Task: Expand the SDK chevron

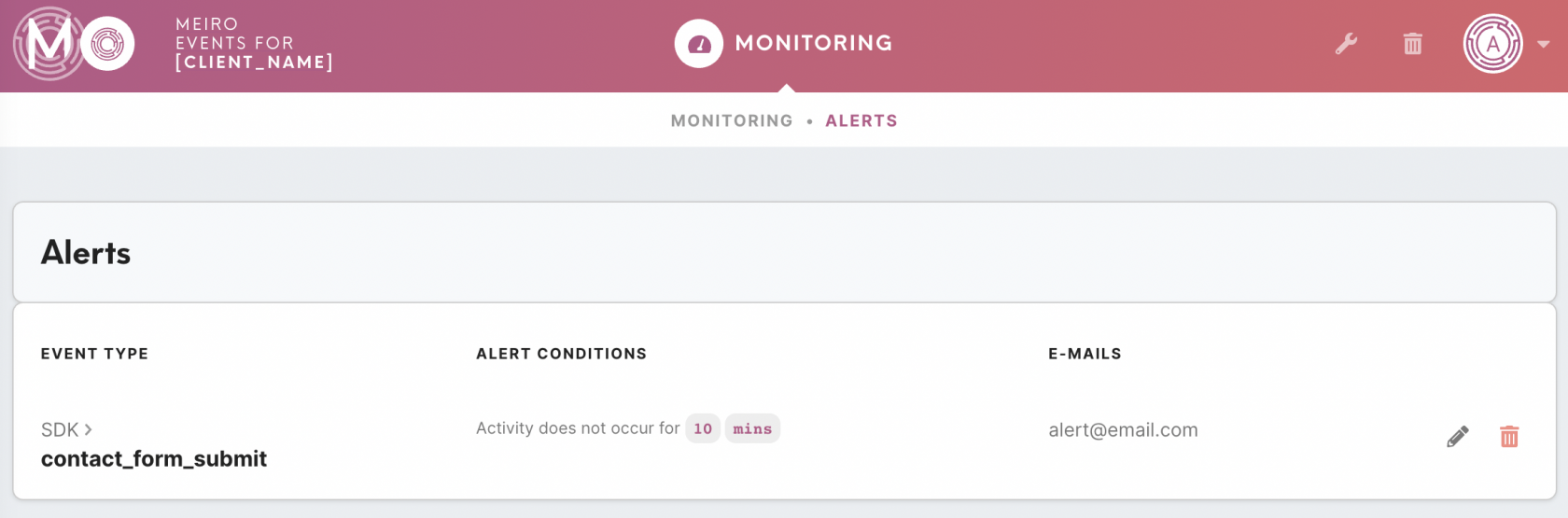Action: click(88, 429)
